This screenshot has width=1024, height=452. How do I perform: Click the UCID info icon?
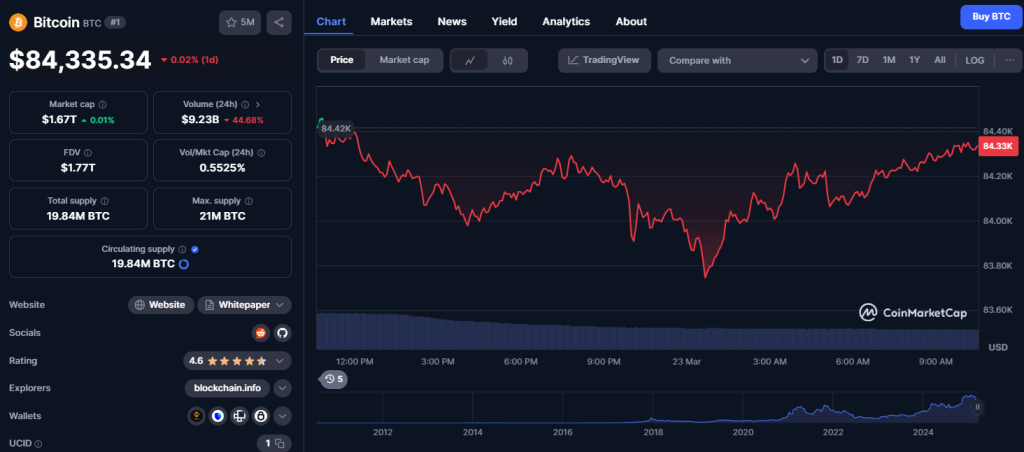[38, 444]
